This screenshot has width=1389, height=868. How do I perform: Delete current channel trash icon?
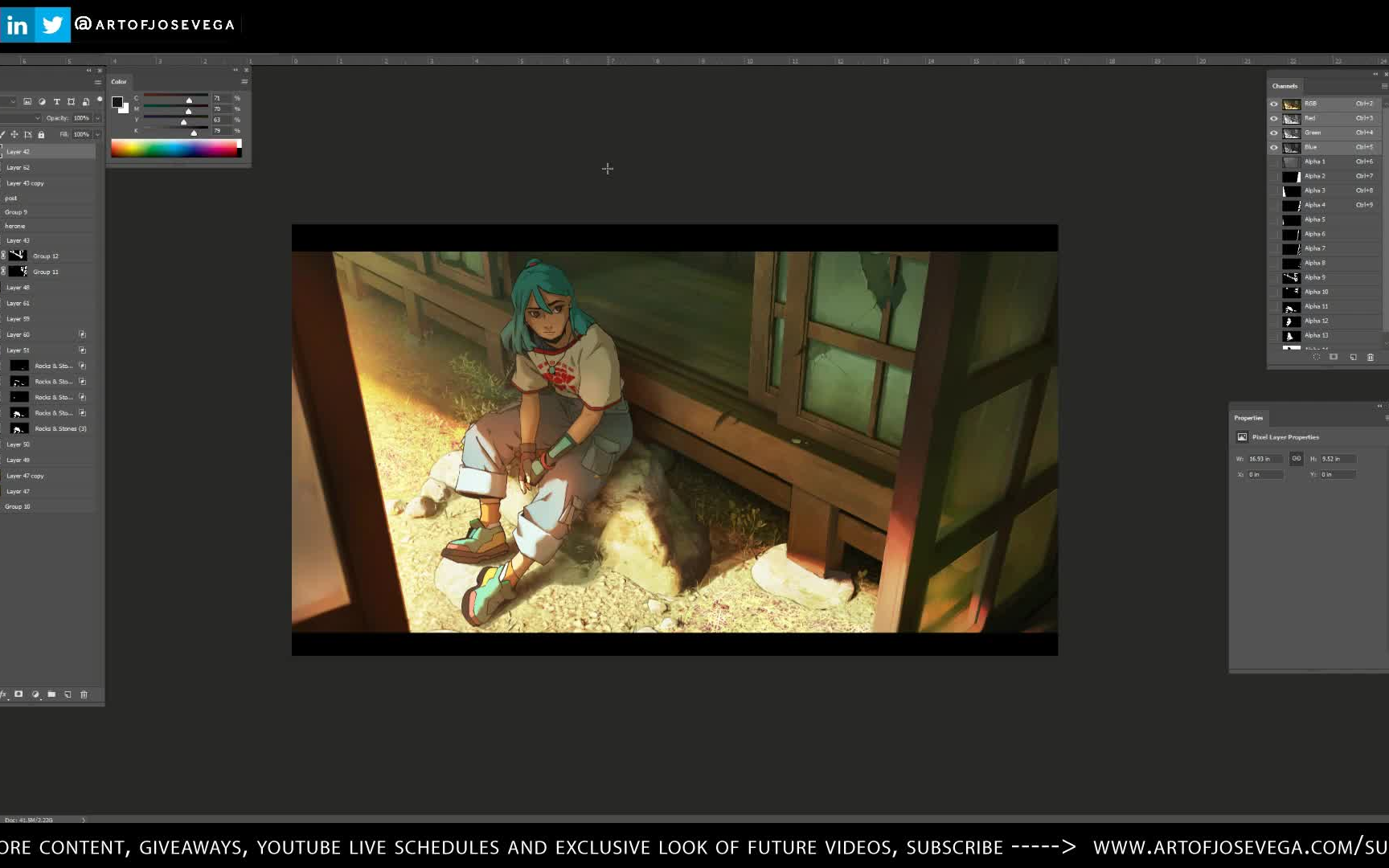[1371, 357]
